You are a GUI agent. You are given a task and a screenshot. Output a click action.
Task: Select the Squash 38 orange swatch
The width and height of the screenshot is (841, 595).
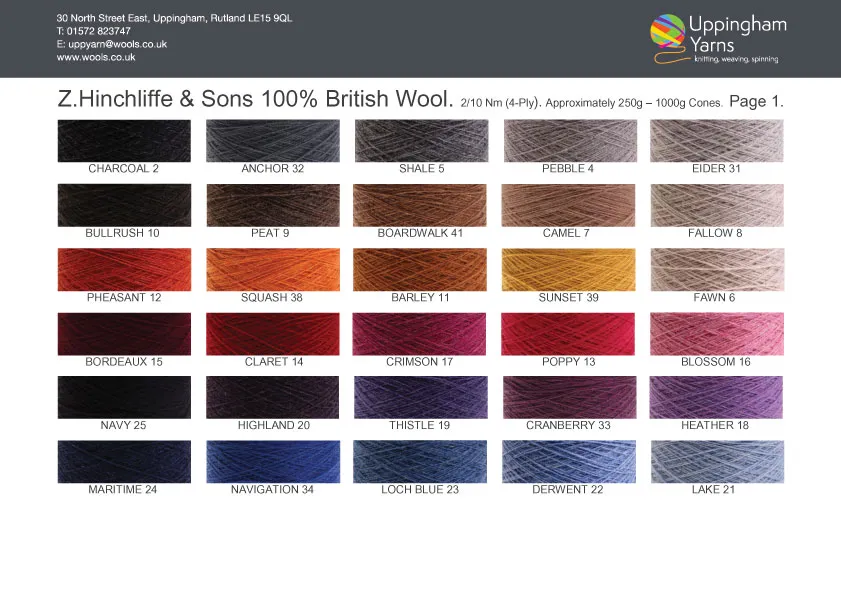pyautogui.click(x=272, y=269)
